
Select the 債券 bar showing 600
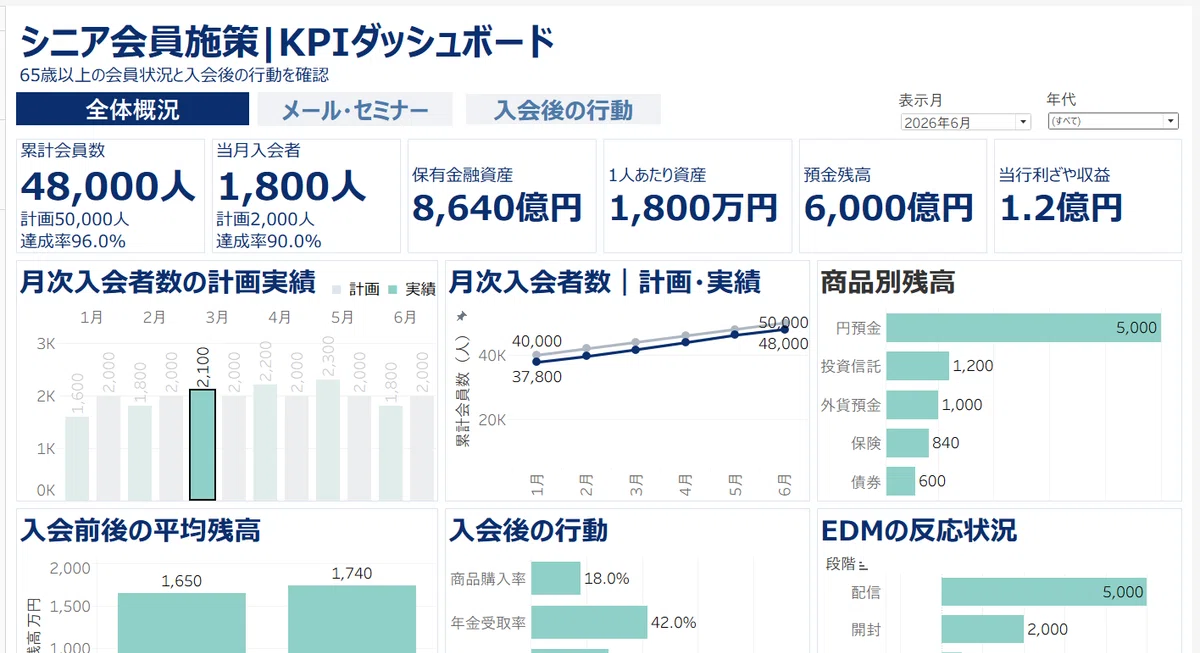coord(900,481)
